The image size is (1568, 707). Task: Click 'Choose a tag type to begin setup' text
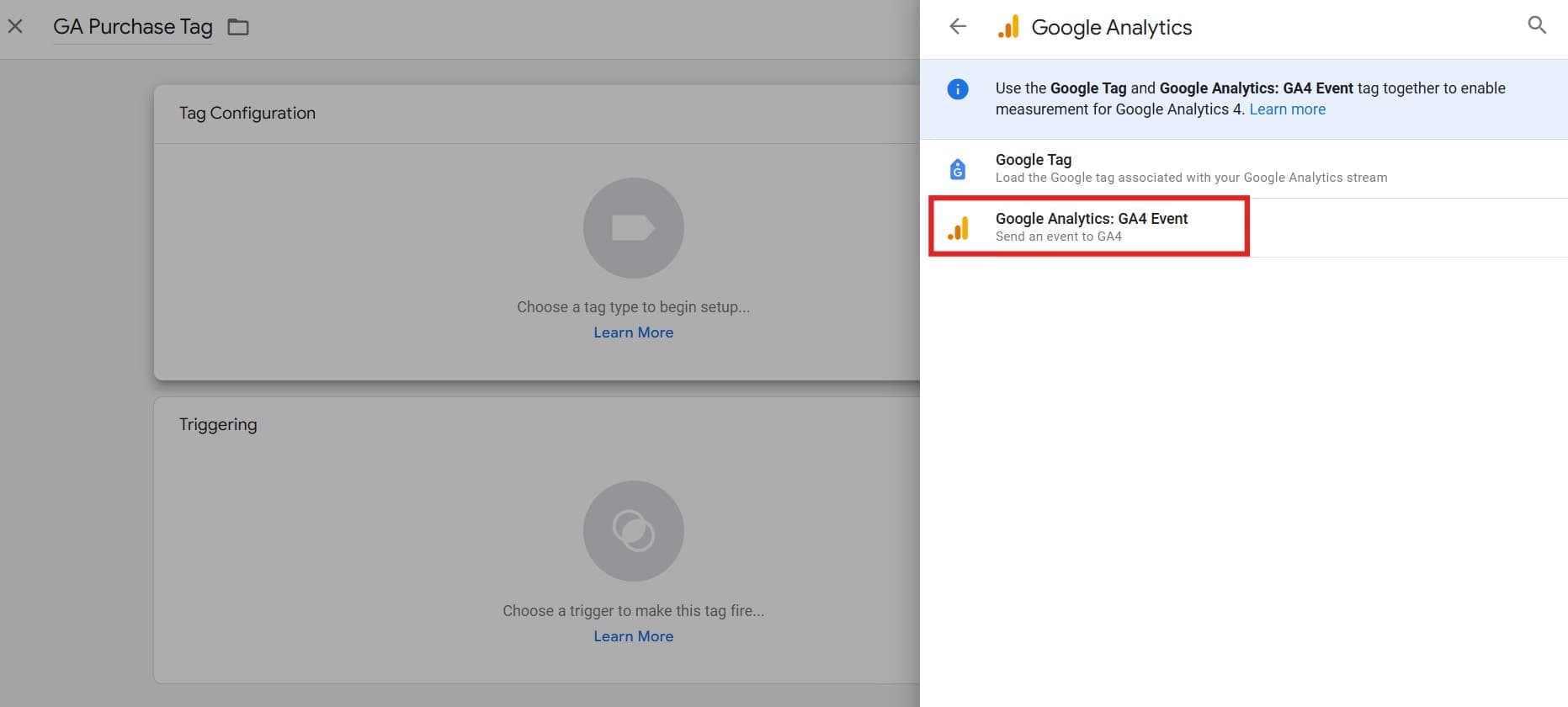pos(633,307)
